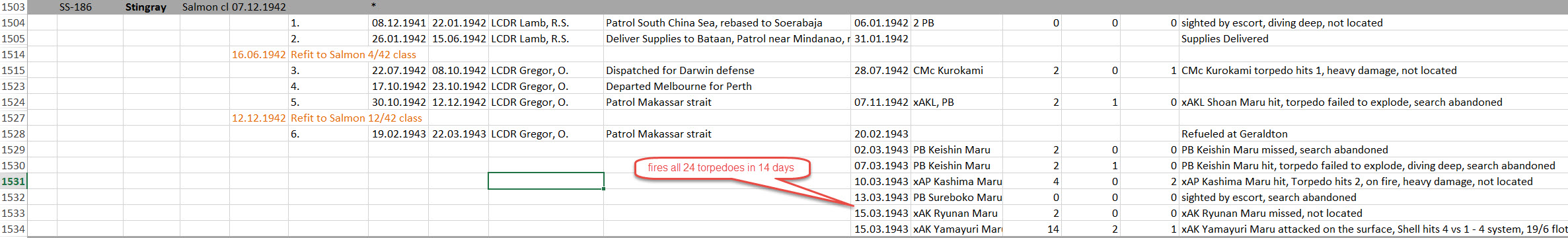Image resolution: width=1568 pixels, height=238 pixels.
Task: Click end date 22.01.1942
Action: coord(459,22)
